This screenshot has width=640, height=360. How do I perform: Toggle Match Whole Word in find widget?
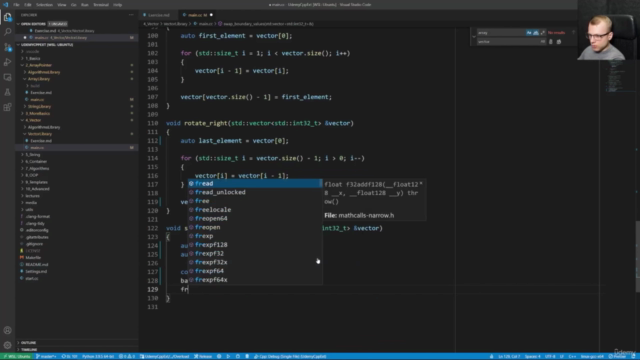[536, 33]
